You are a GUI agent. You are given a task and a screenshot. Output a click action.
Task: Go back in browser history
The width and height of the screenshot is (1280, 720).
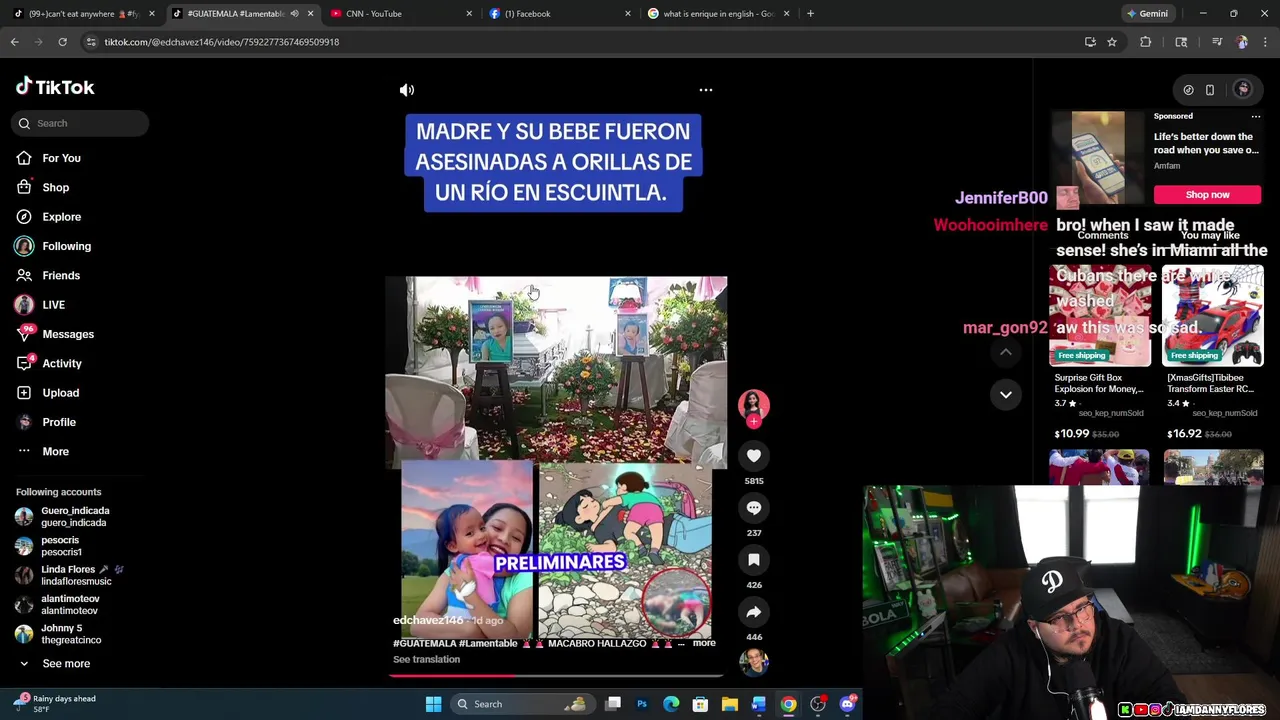pos(14,42)
